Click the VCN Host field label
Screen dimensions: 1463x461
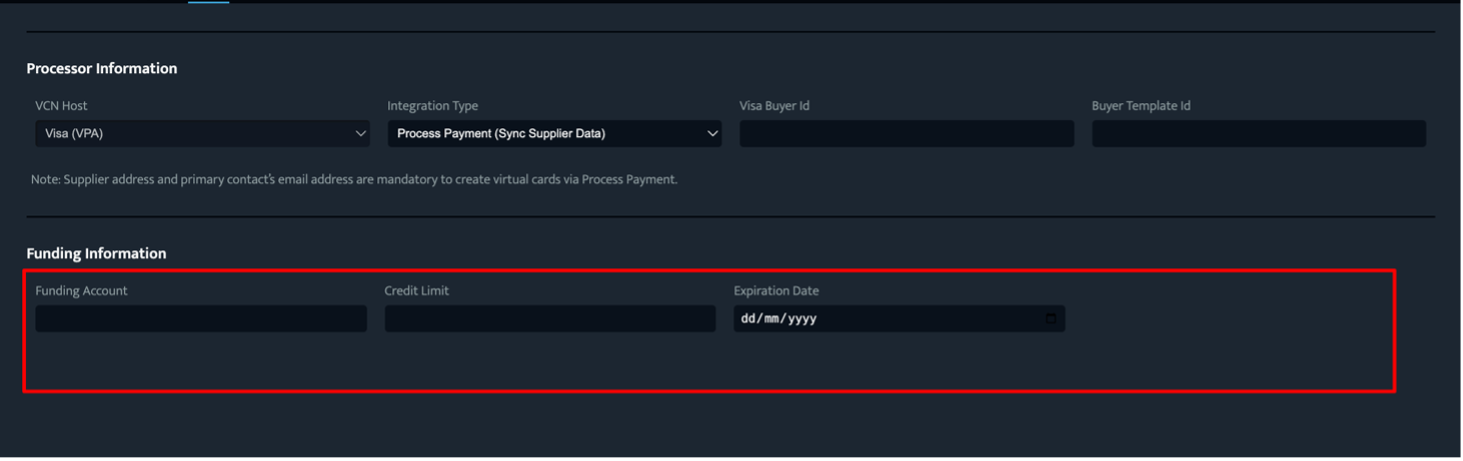coord(61,106)
